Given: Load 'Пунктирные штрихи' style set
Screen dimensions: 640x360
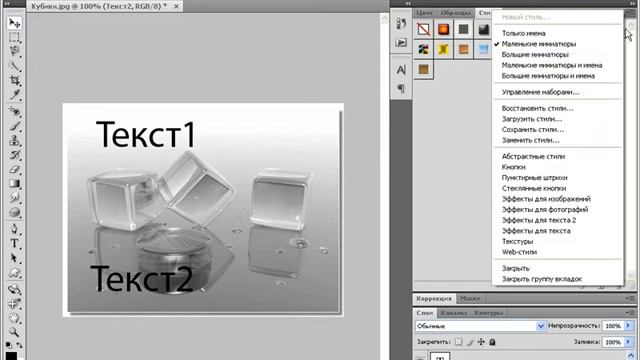Looking at the screenshot, I should tap(534, 178).
